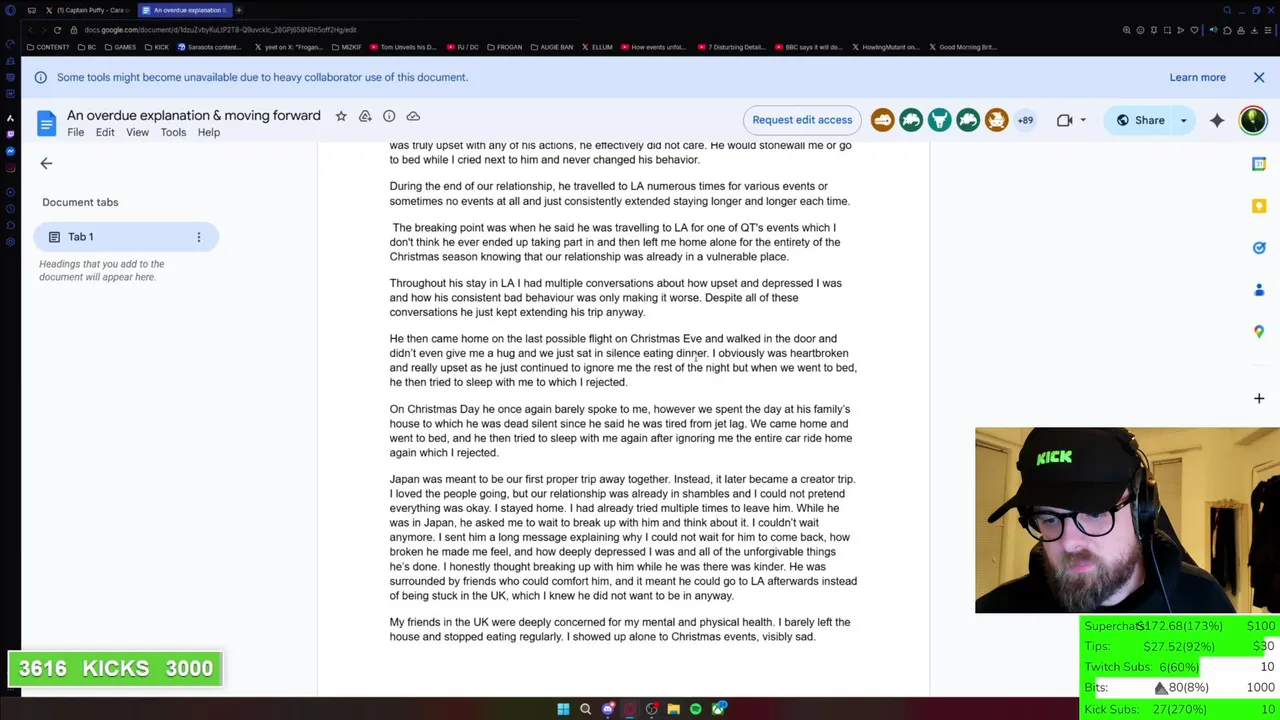Open the Gemini sparkle icon
Viewport: 1280px width, 720px height.
coord(1217,120)
